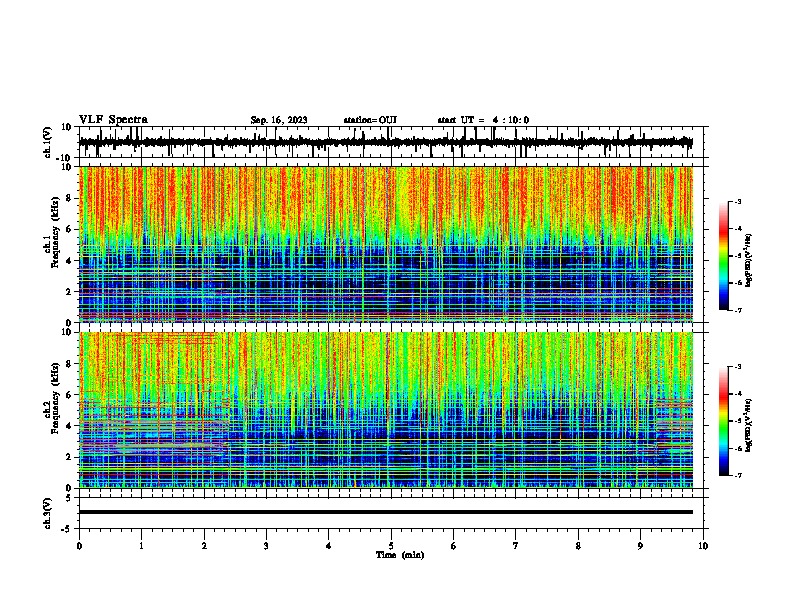Click the 6 kHz tick label of ch.2 spectrogram

(x=69, y=395)
